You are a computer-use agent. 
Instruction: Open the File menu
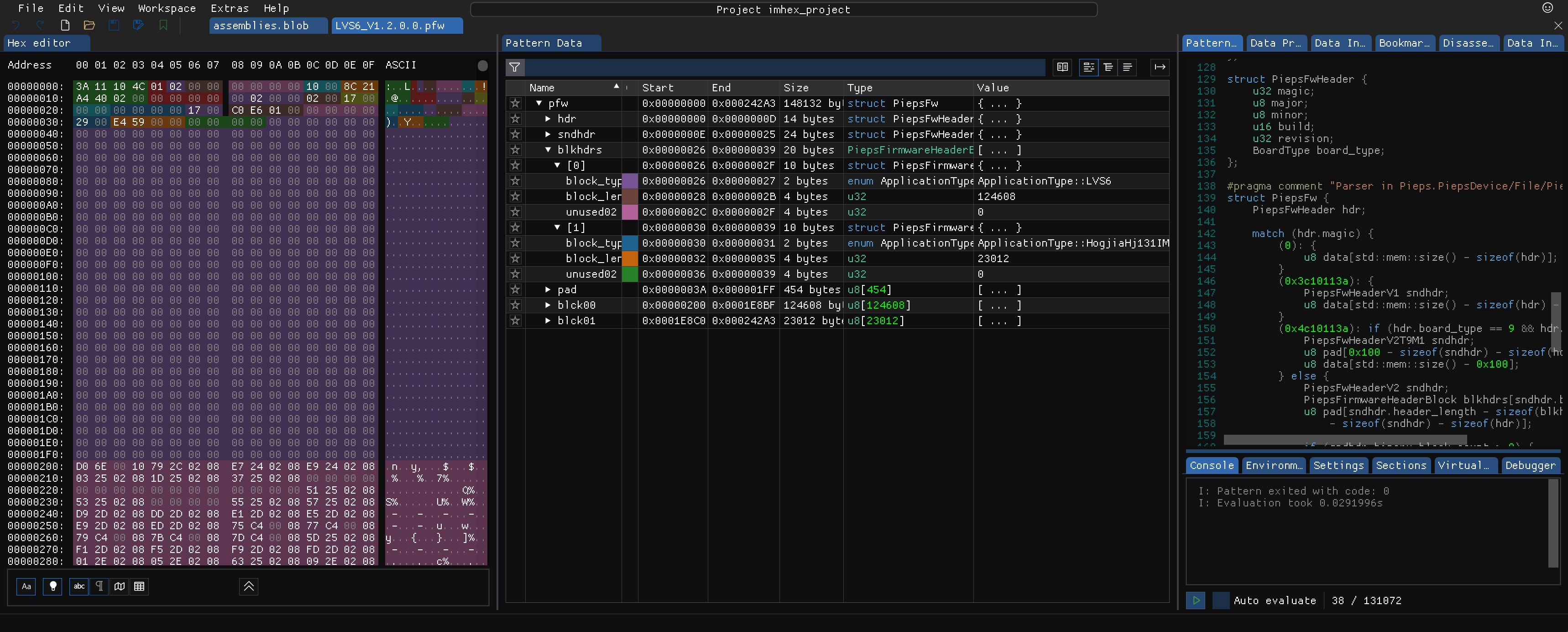tap(31, 9)
